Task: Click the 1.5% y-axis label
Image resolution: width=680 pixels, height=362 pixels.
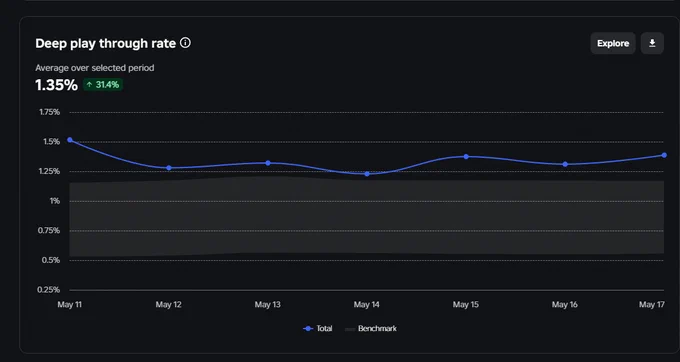Action: point(52,141)
